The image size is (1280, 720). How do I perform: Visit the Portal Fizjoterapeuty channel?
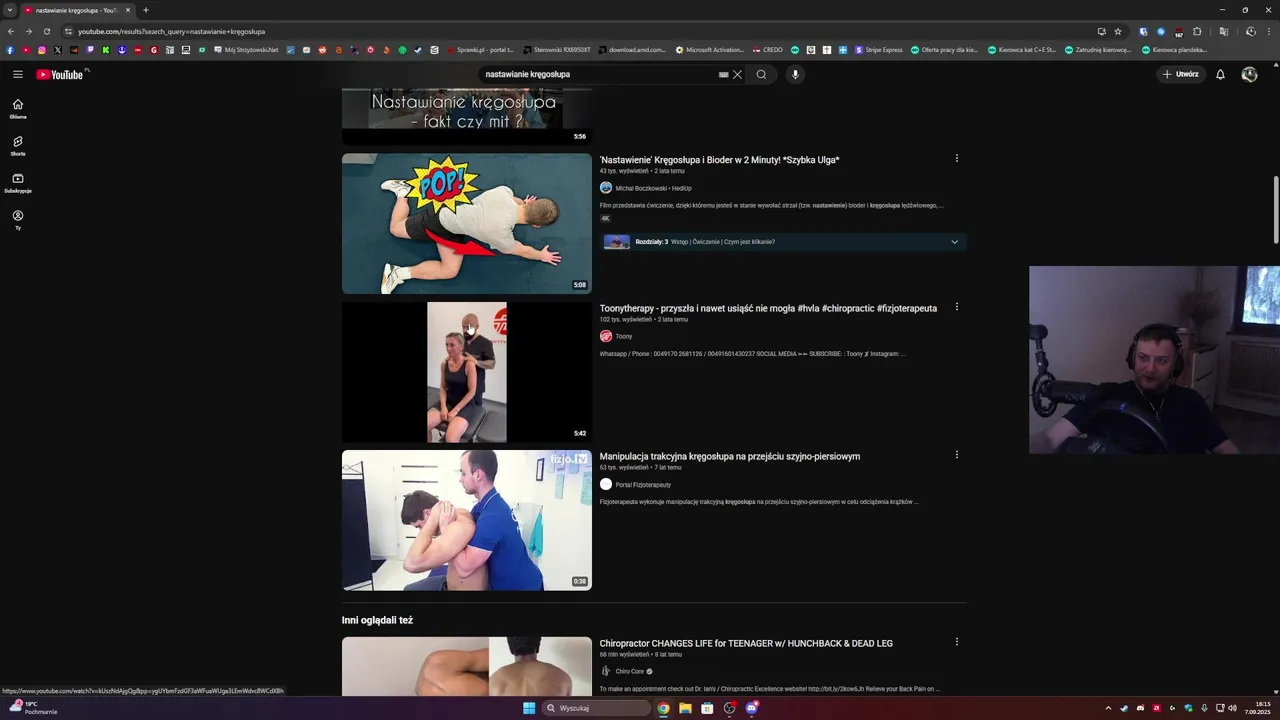(643, 485)
